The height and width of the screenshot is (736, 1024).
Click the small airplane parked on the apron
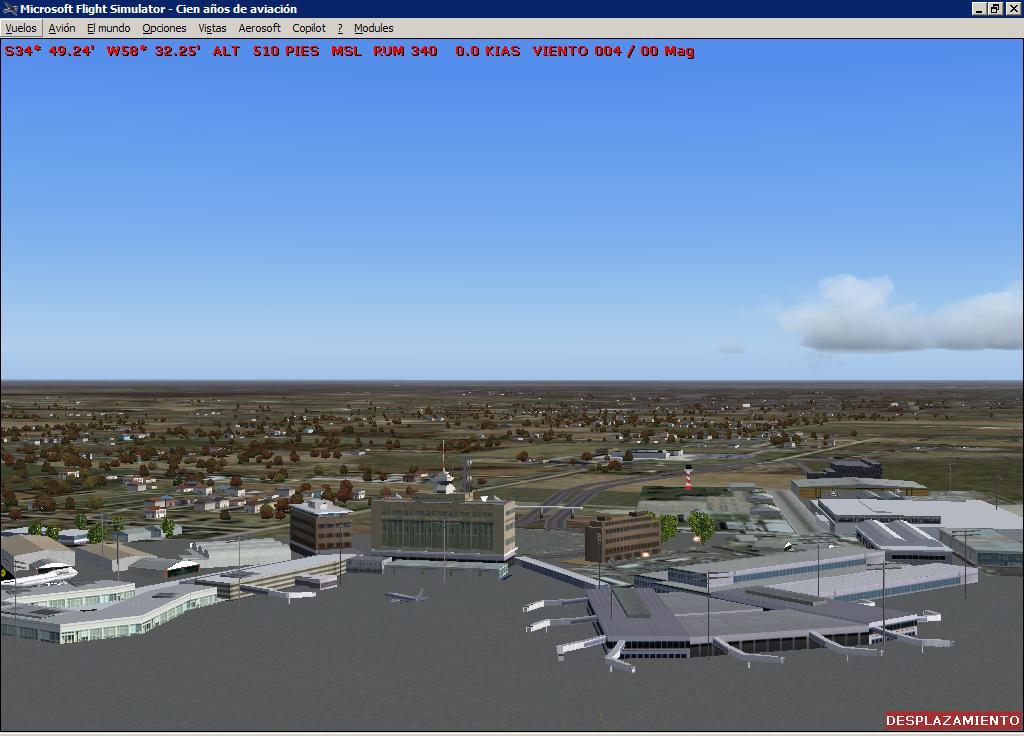pyautogui.click(x=406, y=596)
